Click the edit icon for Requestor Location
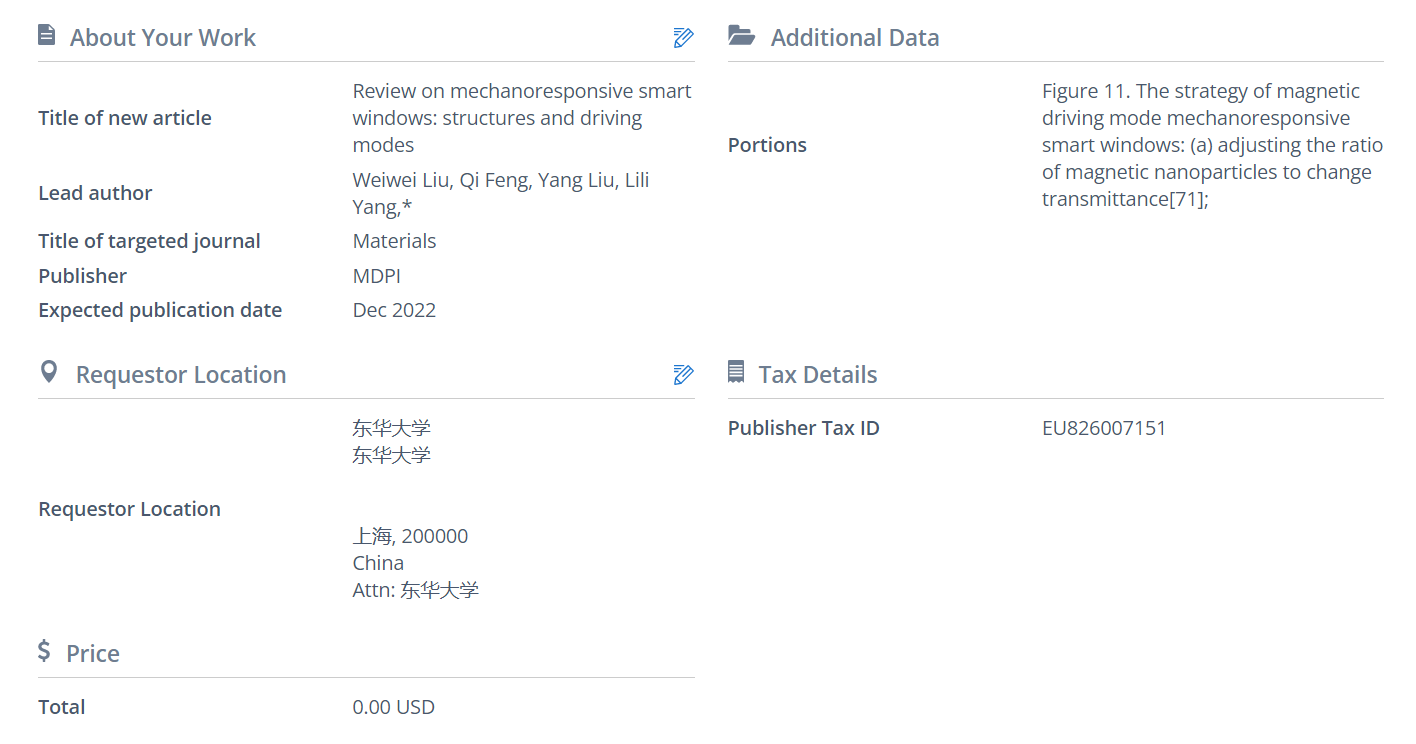Viewport: 1416px width, 744px height. coord(683,375)
